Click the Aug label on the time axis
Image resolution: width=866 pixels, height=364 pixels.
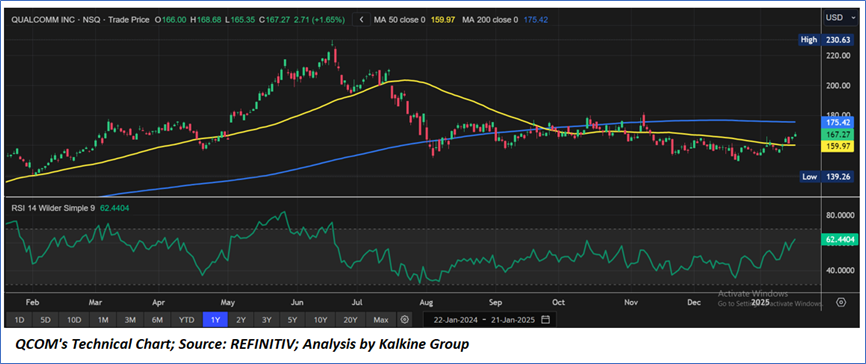[425, 303]
